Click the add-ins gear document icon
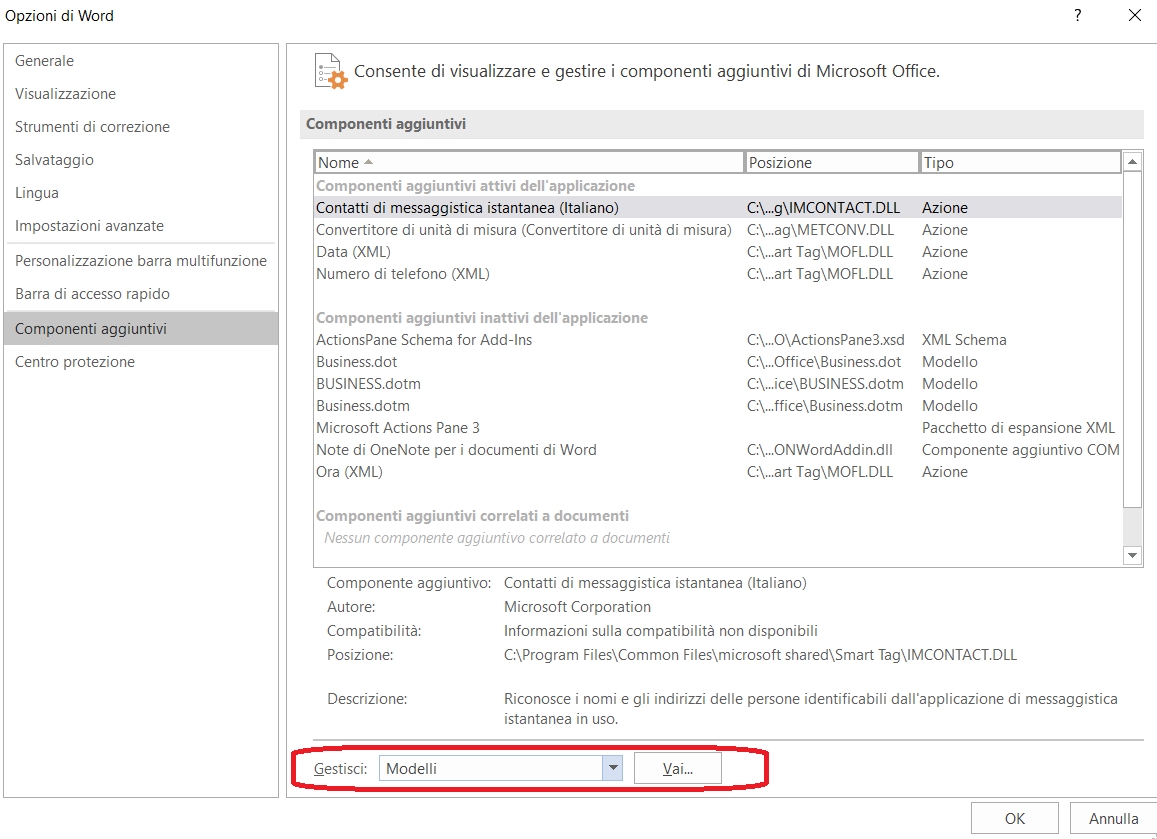The width and height of the screenshot is (1157, 839). coord(330,72)
